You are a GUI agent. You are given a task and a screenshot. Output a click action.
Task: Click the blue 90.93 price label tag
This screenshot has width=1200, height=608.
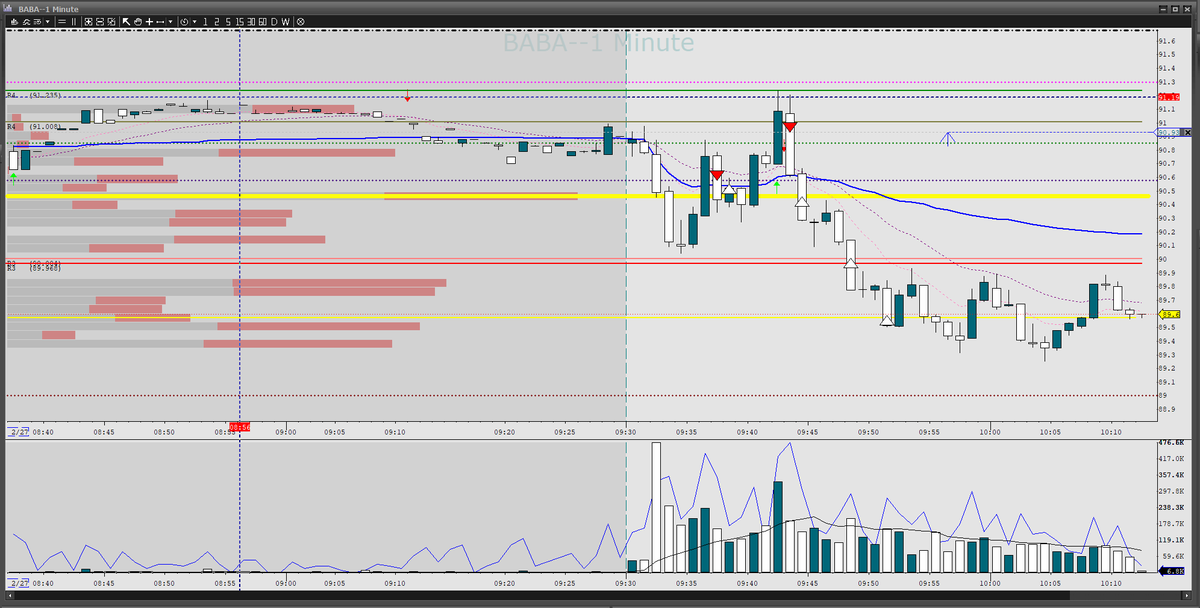tap(1168, 132)
